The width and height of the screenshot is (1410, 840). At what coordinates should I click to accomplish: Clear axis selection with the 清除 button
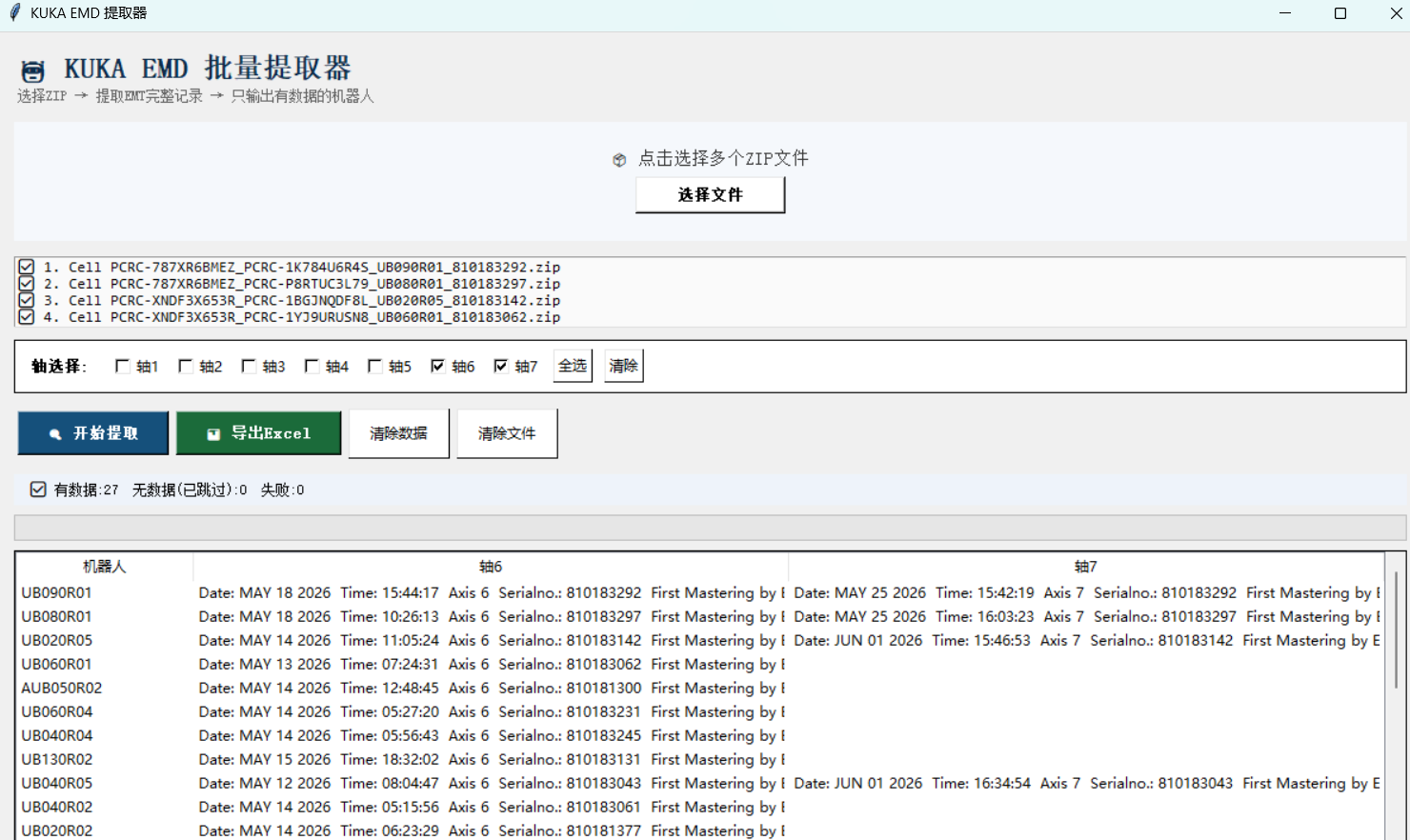[624, 366]
